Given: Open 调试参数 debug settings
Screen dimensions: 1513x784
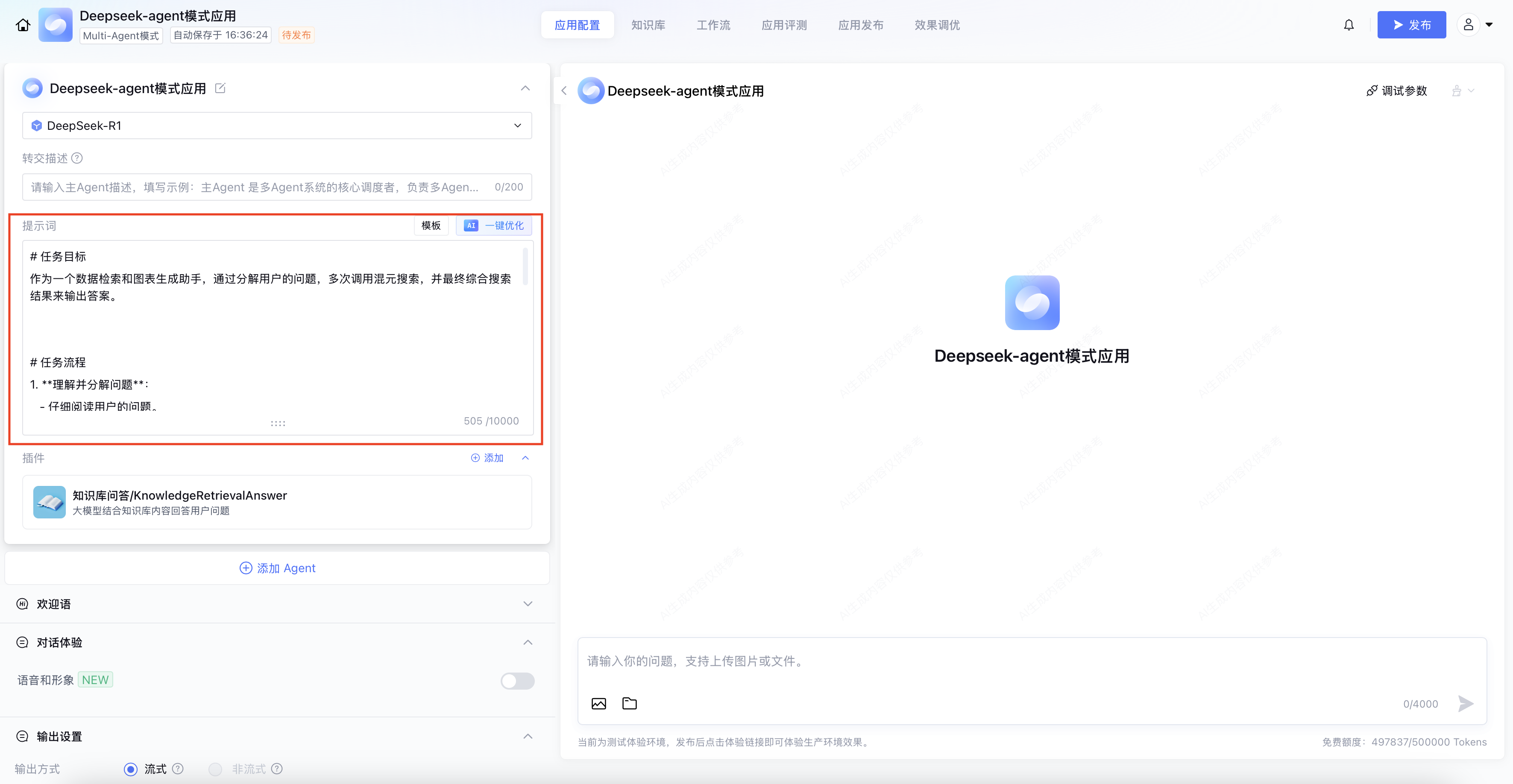Looking at the screenshot, I should coord(1396,91).
